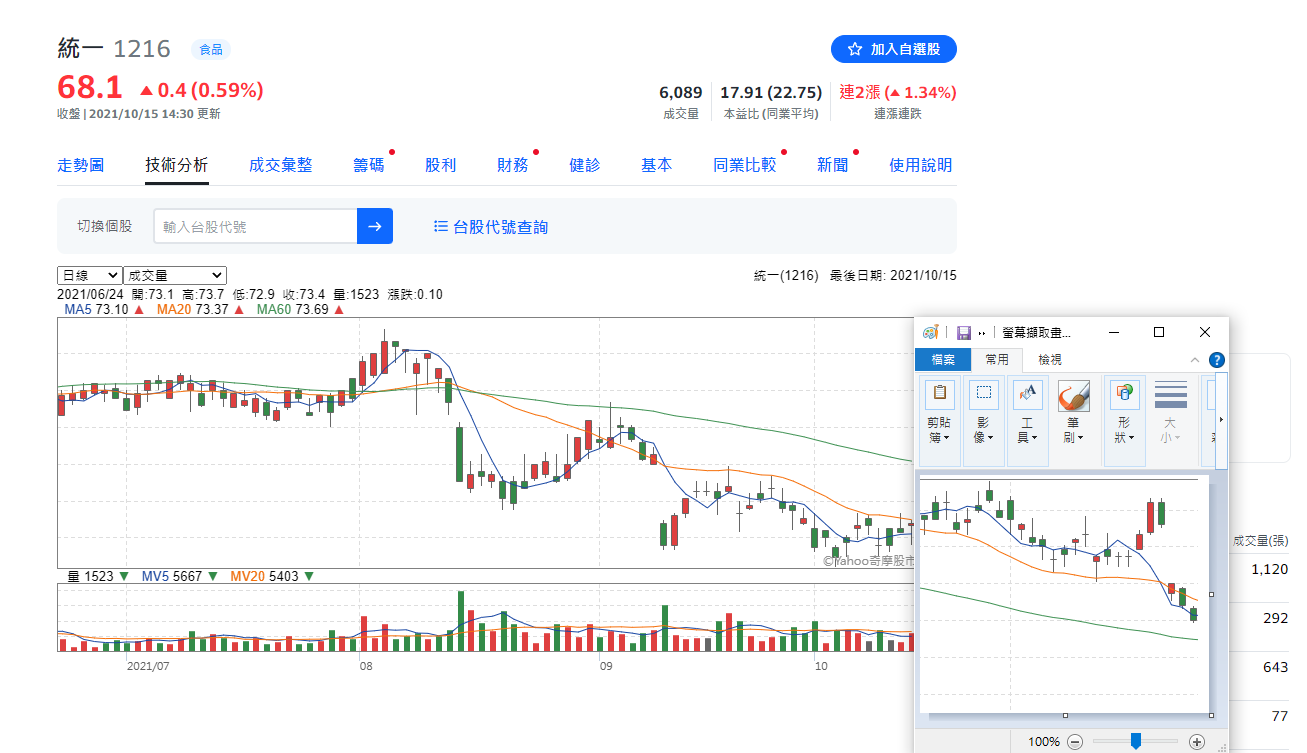
Task: Open the 台股代號查詢 link
Action: click(x=491, y=227)
